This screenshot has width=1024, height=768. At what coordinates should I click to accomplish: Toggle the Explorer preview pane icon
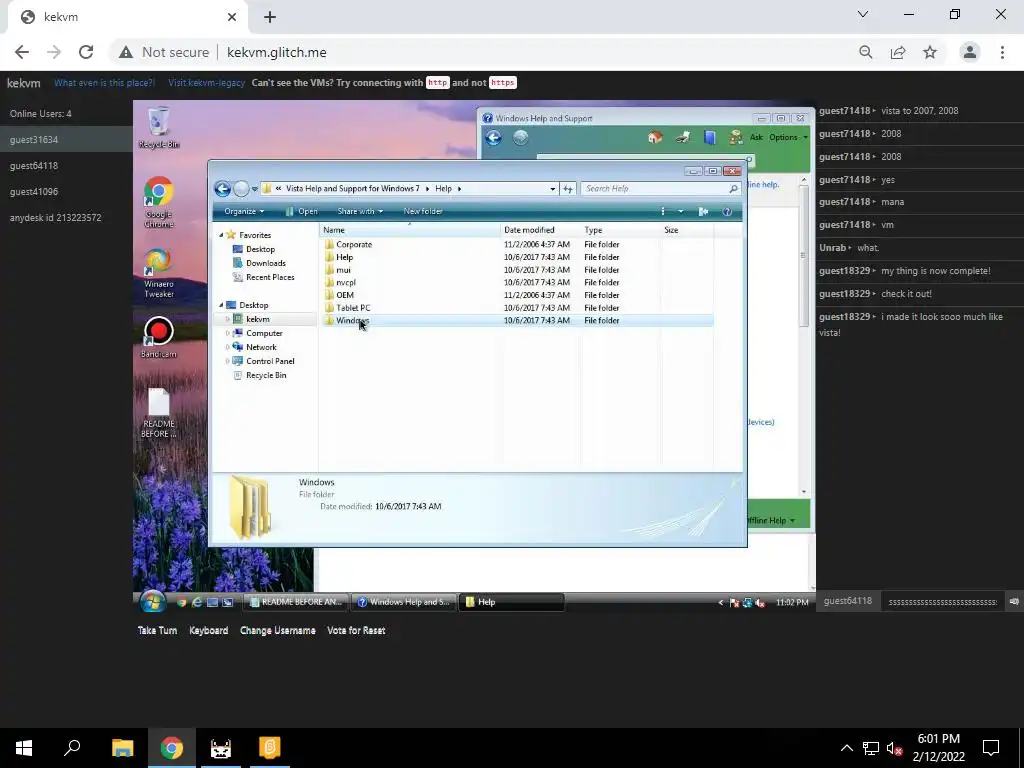703,212
